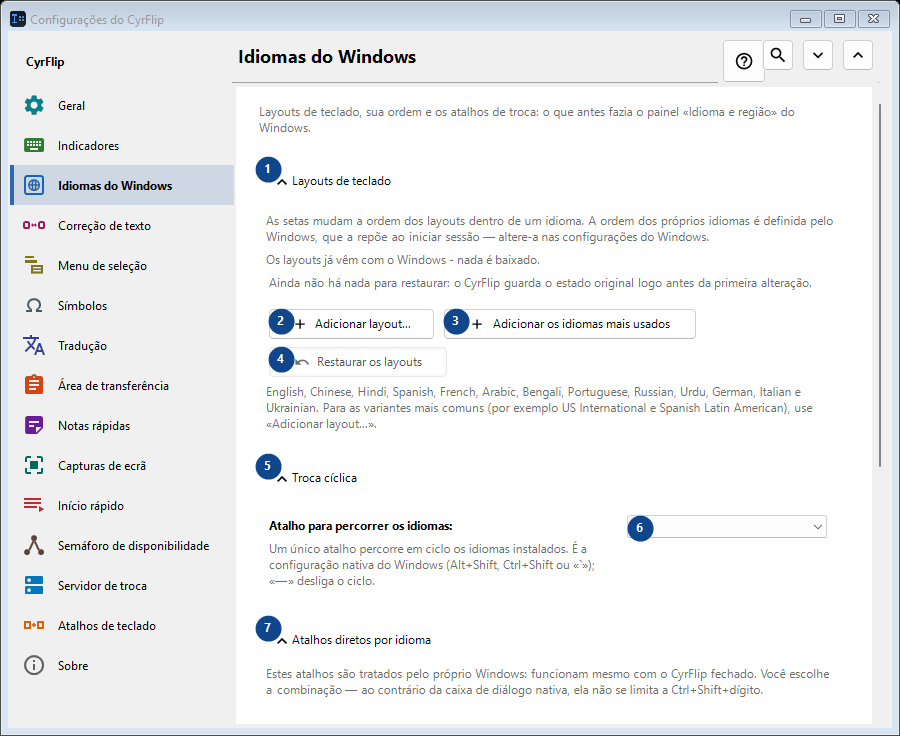900x736 pixels.
Task: Select the Servidor de troca sidebar label
Action: [102, 586]
